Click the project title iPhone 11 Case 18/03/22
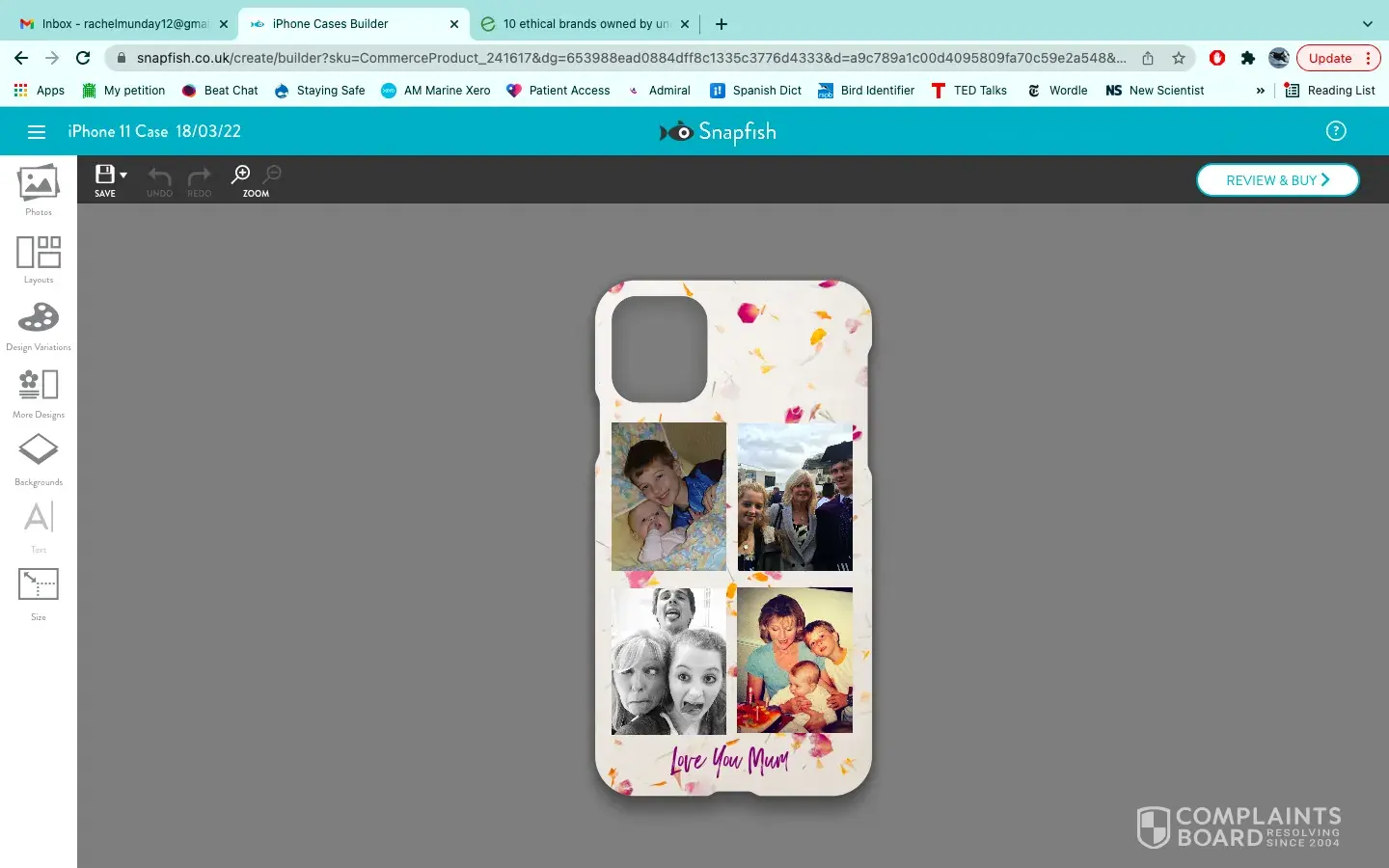Screen dimensions: 1389x868 154,132
